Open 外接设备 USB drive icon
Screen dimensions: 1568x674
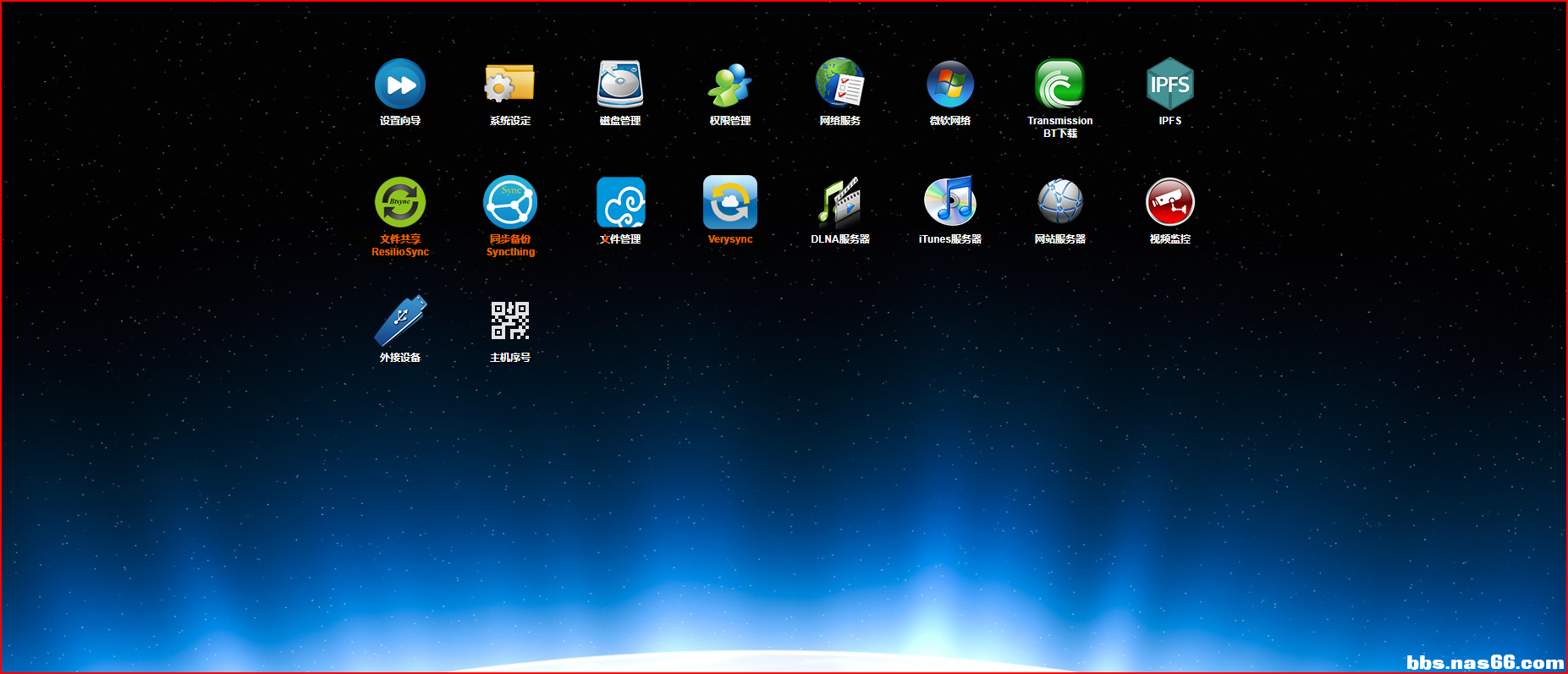click(x=400, y=321)
